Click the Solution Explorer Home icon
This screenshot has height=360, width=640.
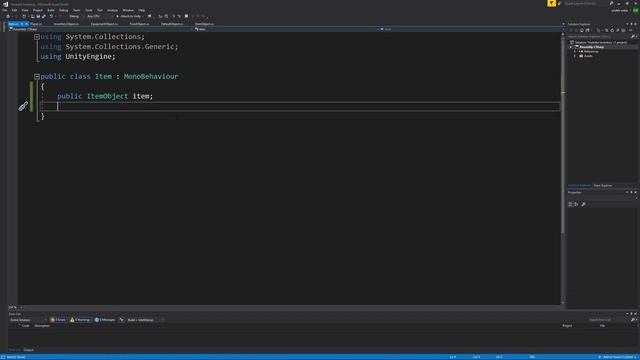(582, 30)
